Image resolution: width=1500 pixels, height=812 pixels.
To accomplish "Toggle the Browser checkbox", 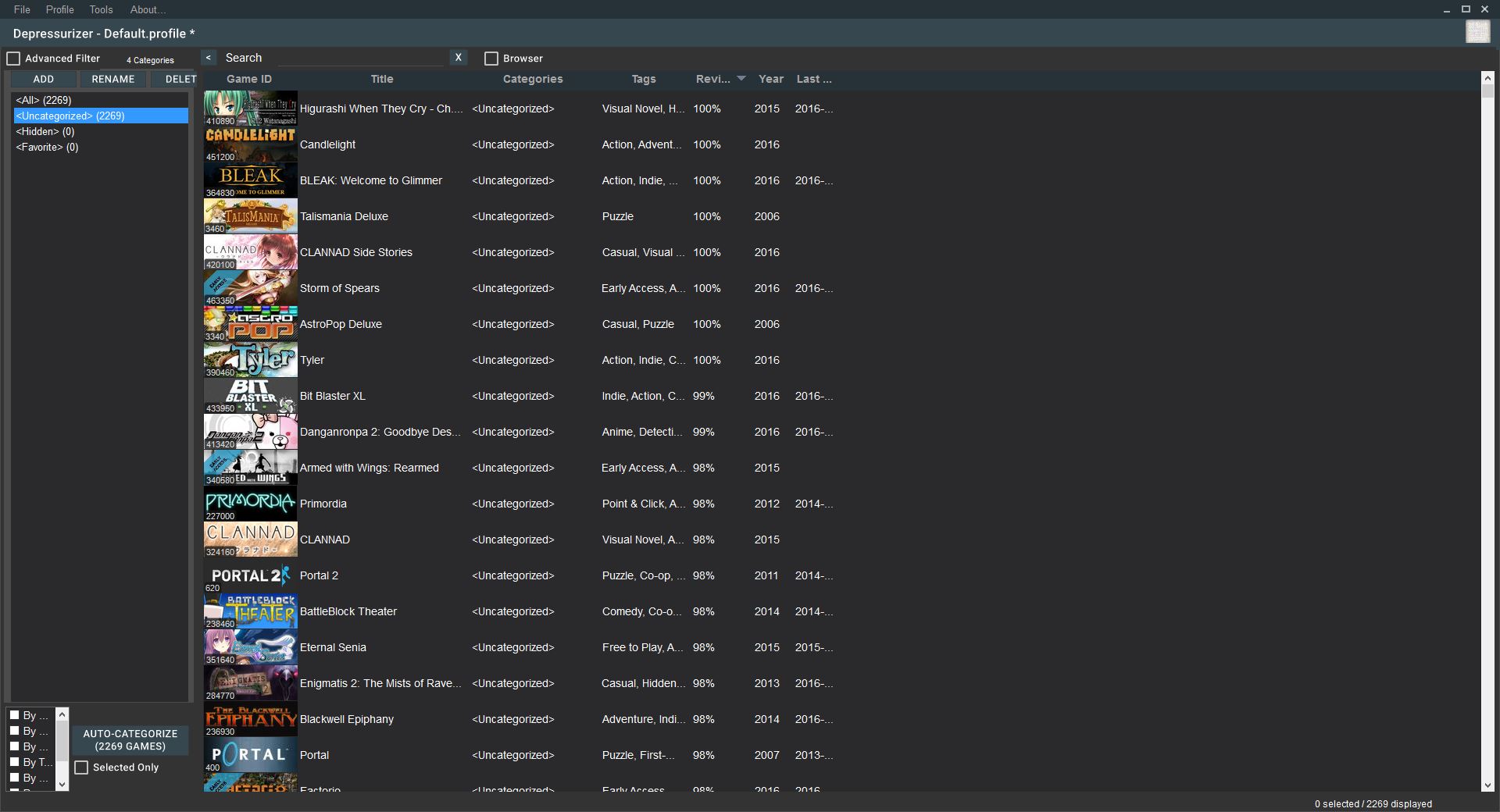I will point(491,59).
